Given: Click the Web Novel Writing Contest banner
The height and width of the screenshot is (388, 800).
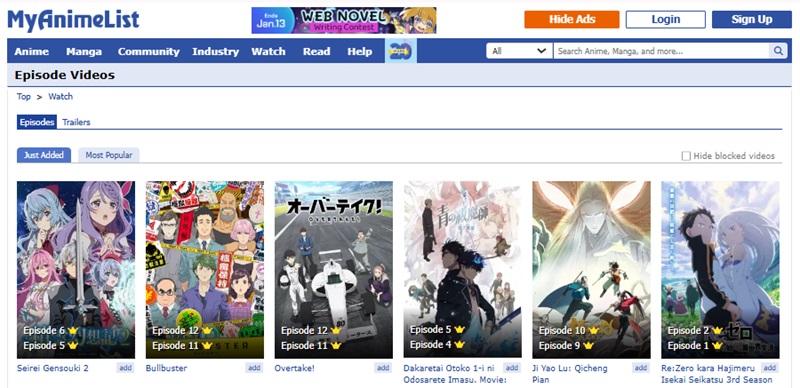Looking at the screenshot, I should 344,20.
